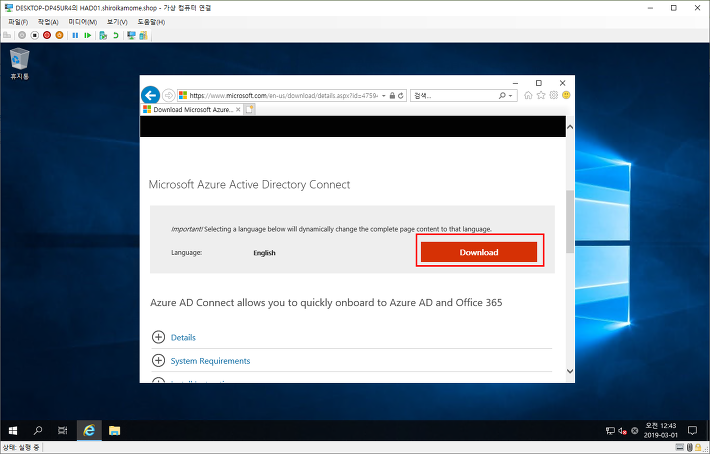Click the security lock icon in address bar
This screenshot has height=454, width=710.
point(392,96)
